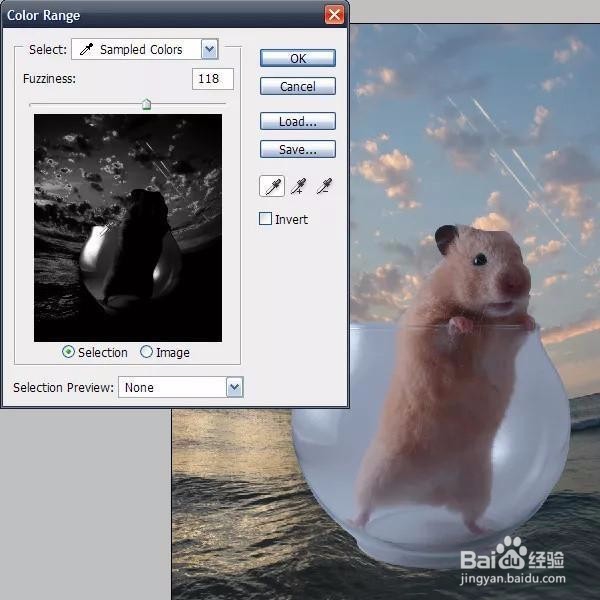Choose the Image radio button
This screenshot has width=600, height=600.
(x=146, y=352)
